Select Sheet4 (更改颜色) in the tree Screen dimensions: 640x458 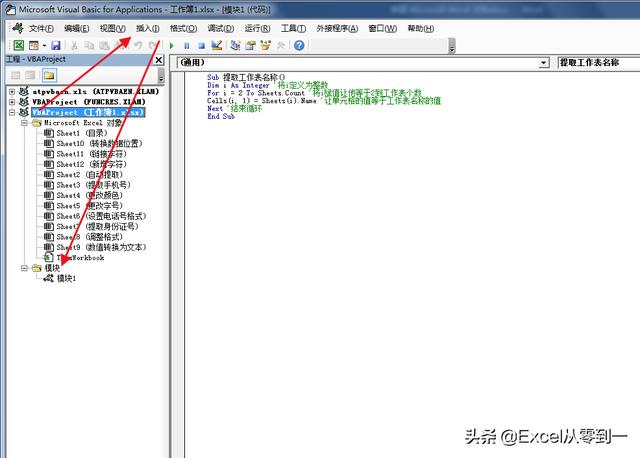(89, 195)
